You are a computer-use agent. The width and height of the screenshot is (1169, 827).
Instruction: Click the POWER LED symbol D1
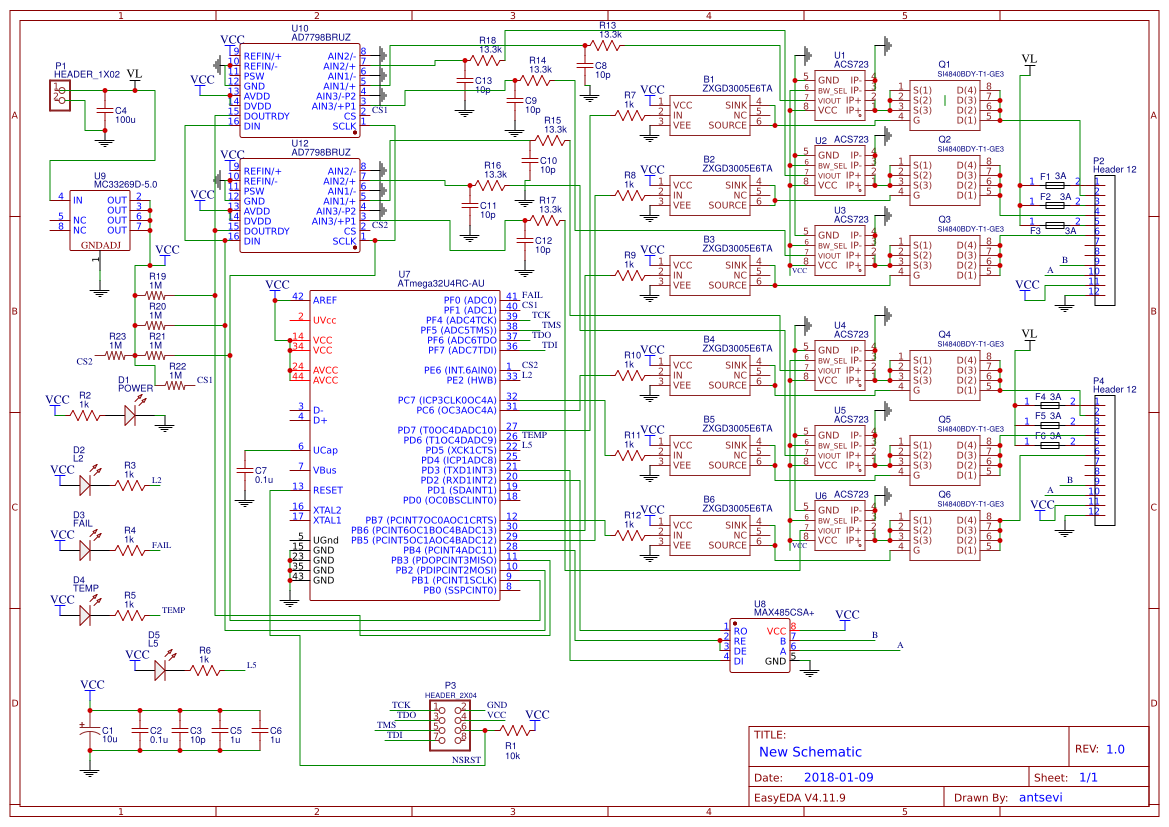point(131,415)
